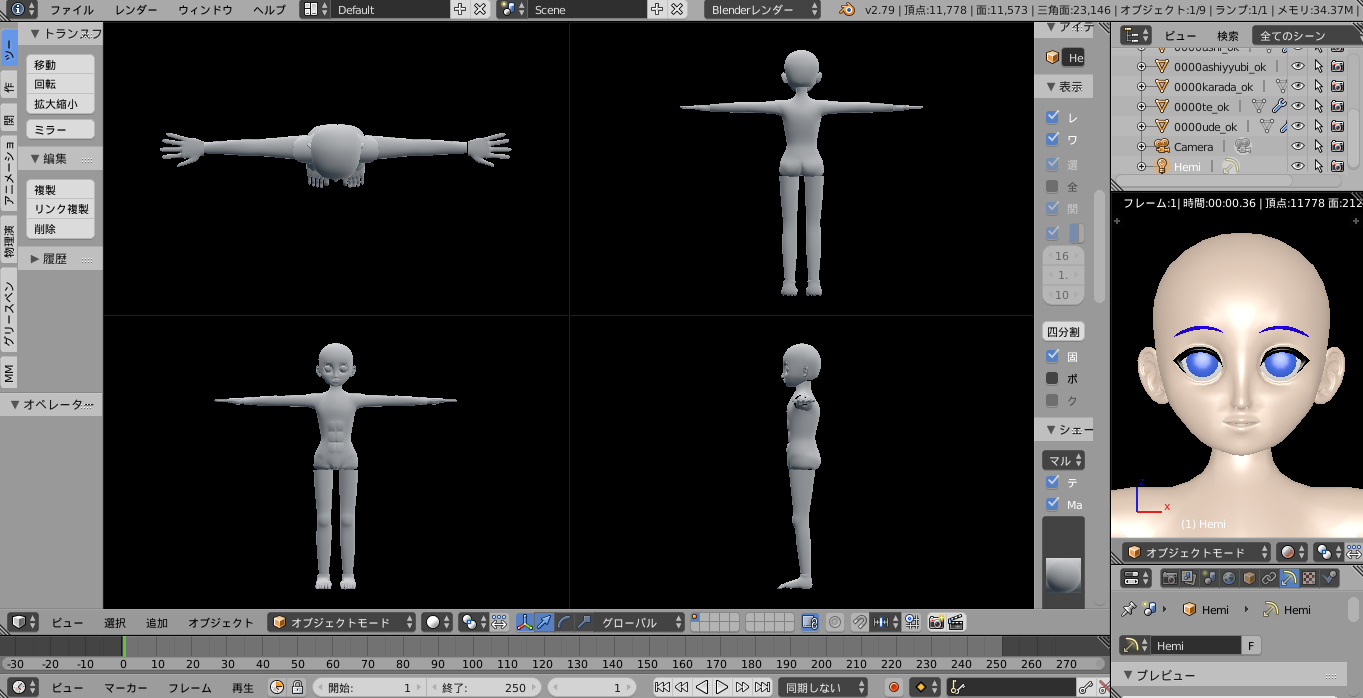Screen dimensions: 1363x698
Task: Click the render image camera icon in 3D header
Action: [x=936, y=622]
